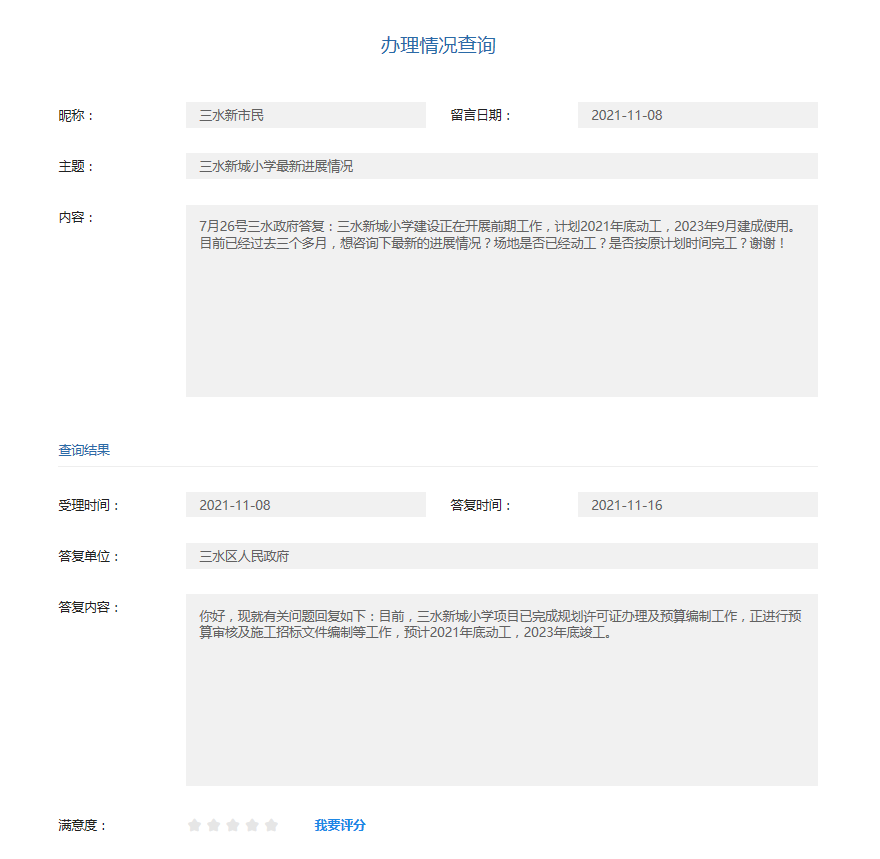
Task: Click the 办理情况查询 page title
Action: (438, 45)
